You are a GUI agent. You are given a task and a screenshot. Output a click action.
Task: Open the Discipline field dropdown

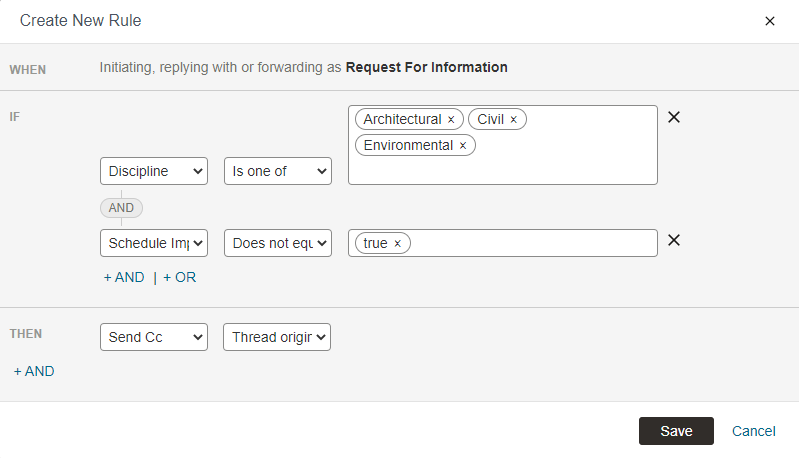154,171
